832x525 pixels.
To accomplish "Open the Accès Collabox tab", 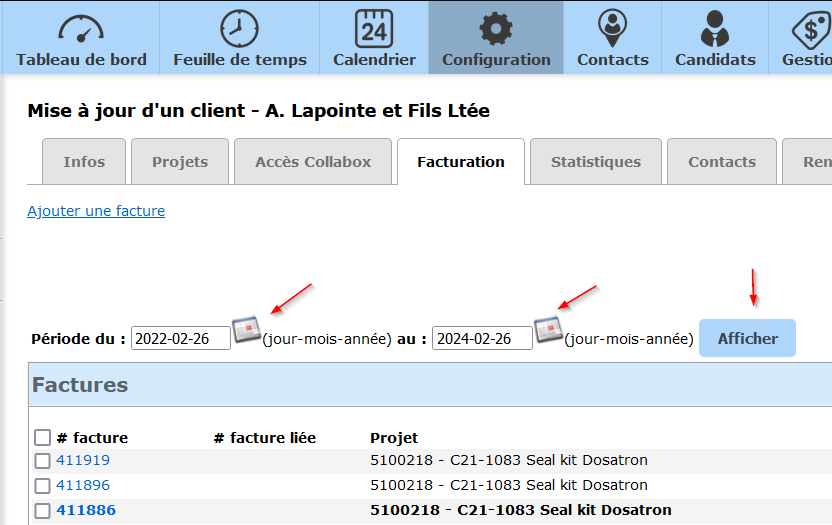I will point(313,162).
